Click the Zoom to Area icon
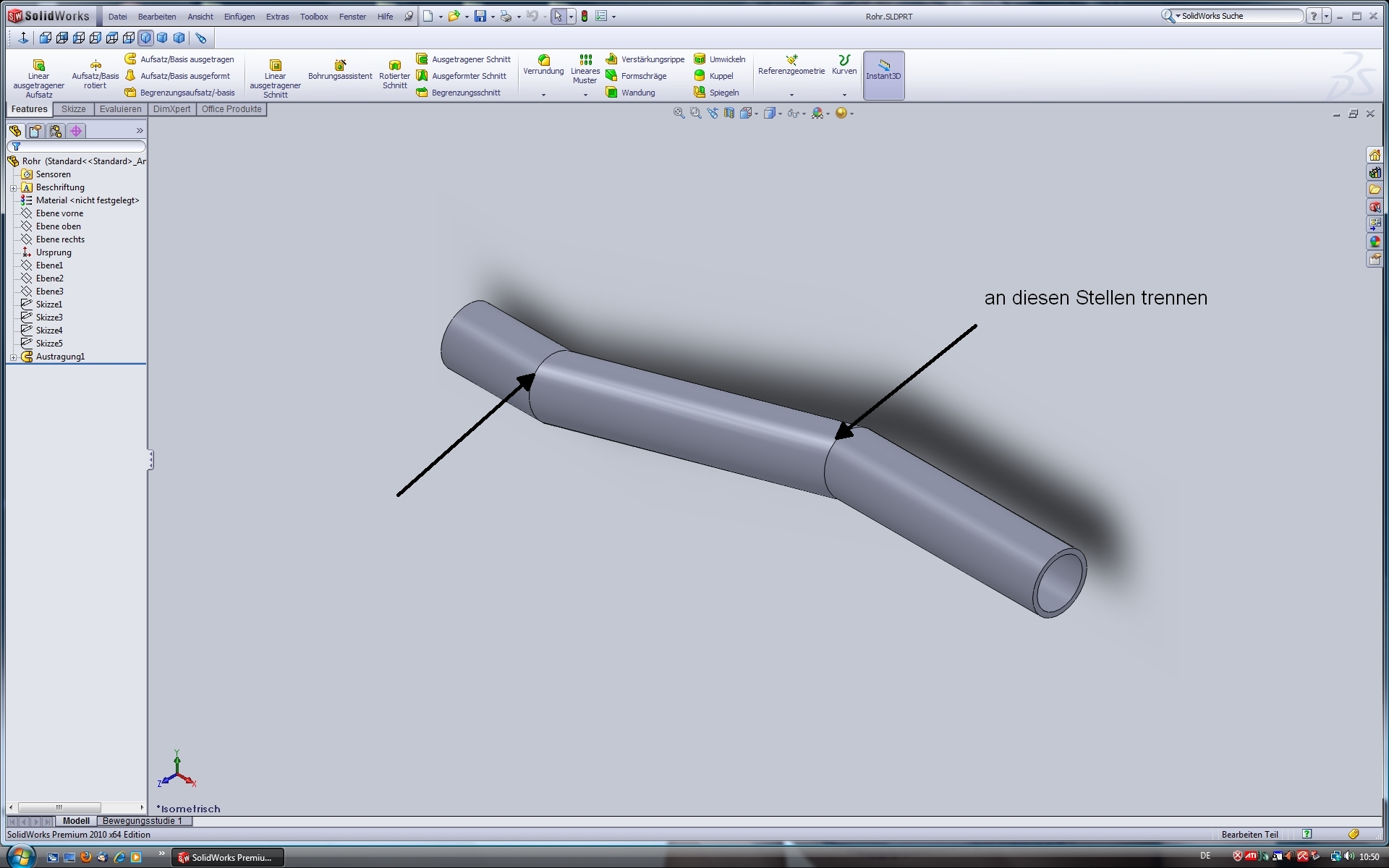 tap(695, 114)
